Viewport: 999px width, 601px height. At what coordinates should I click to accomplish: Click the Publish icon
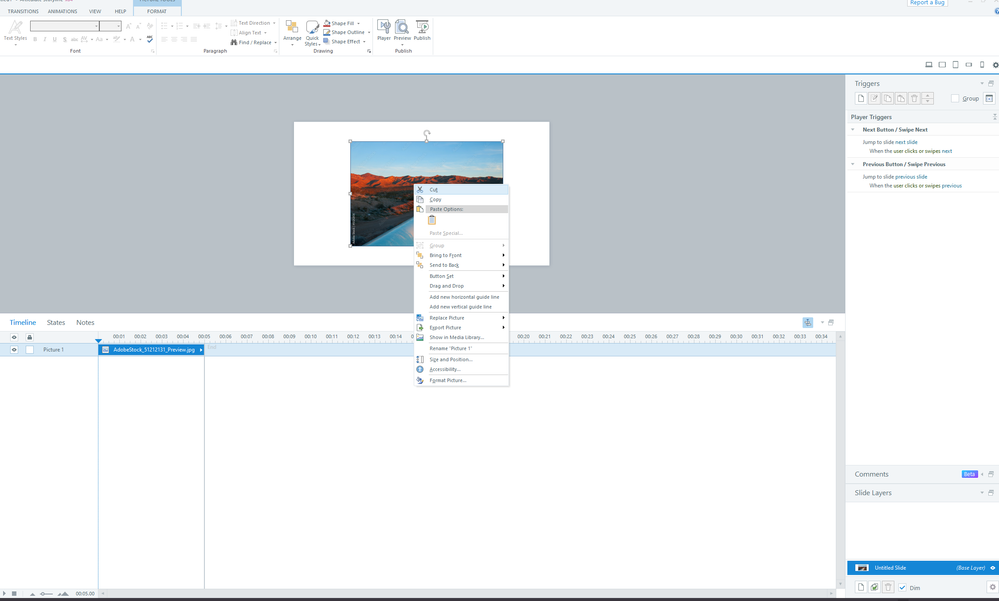point(422,29)
